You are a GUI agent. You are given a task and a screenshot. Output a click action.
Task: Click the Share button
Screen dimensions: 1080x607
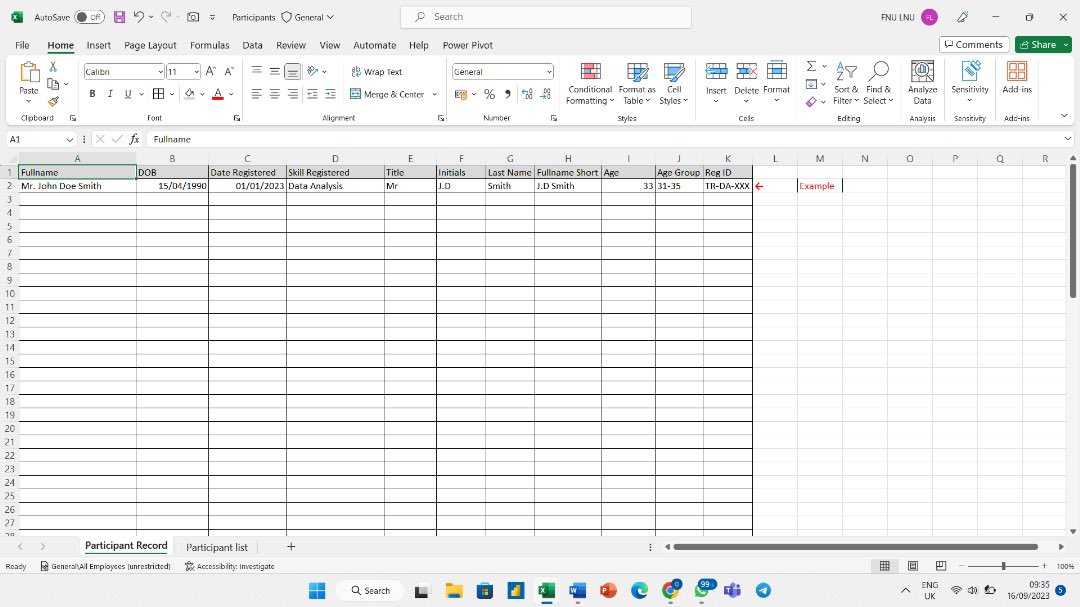click(1041, 44)
